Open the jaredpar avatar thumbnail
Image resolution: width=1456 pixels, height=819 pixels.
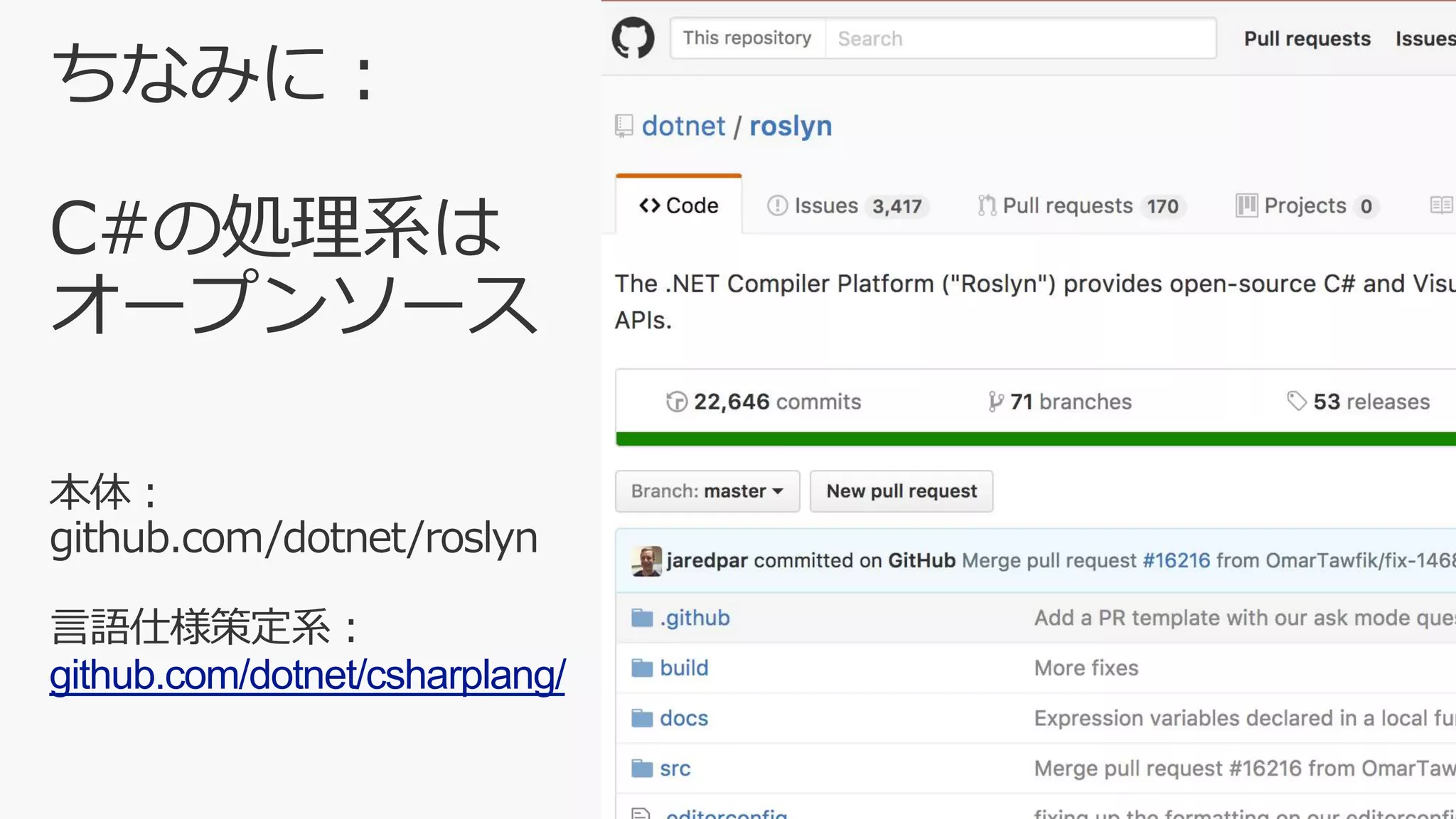pos(647,561)
